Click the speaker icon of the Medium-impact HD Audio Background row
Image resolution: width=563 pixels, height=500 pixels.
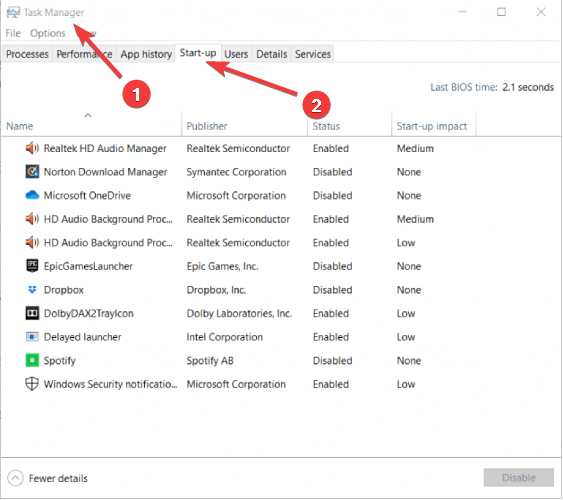coord(32,219)
